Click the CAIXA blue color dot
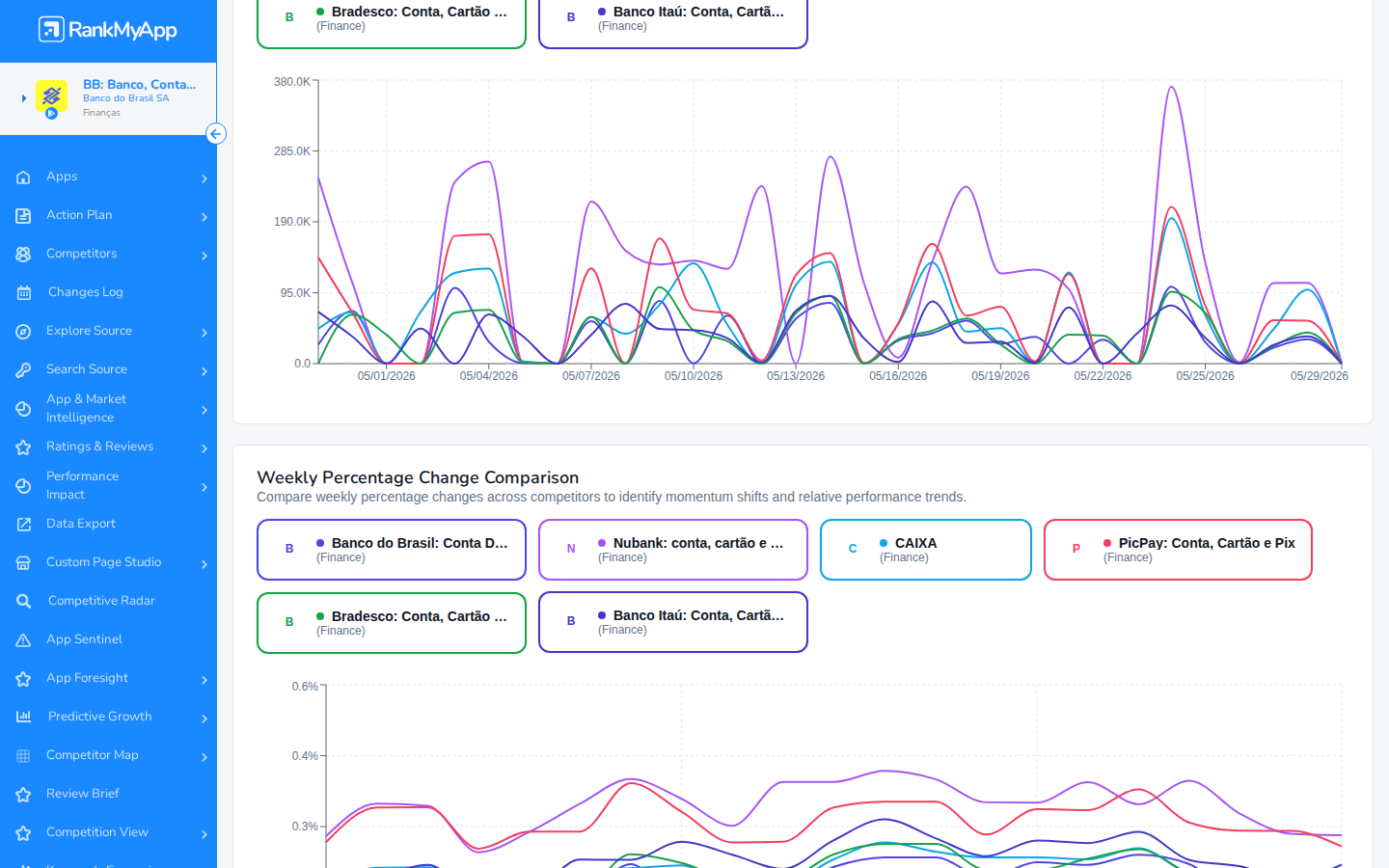Image resolution: width=1389 pixels, height=868 pixels. 884,543
